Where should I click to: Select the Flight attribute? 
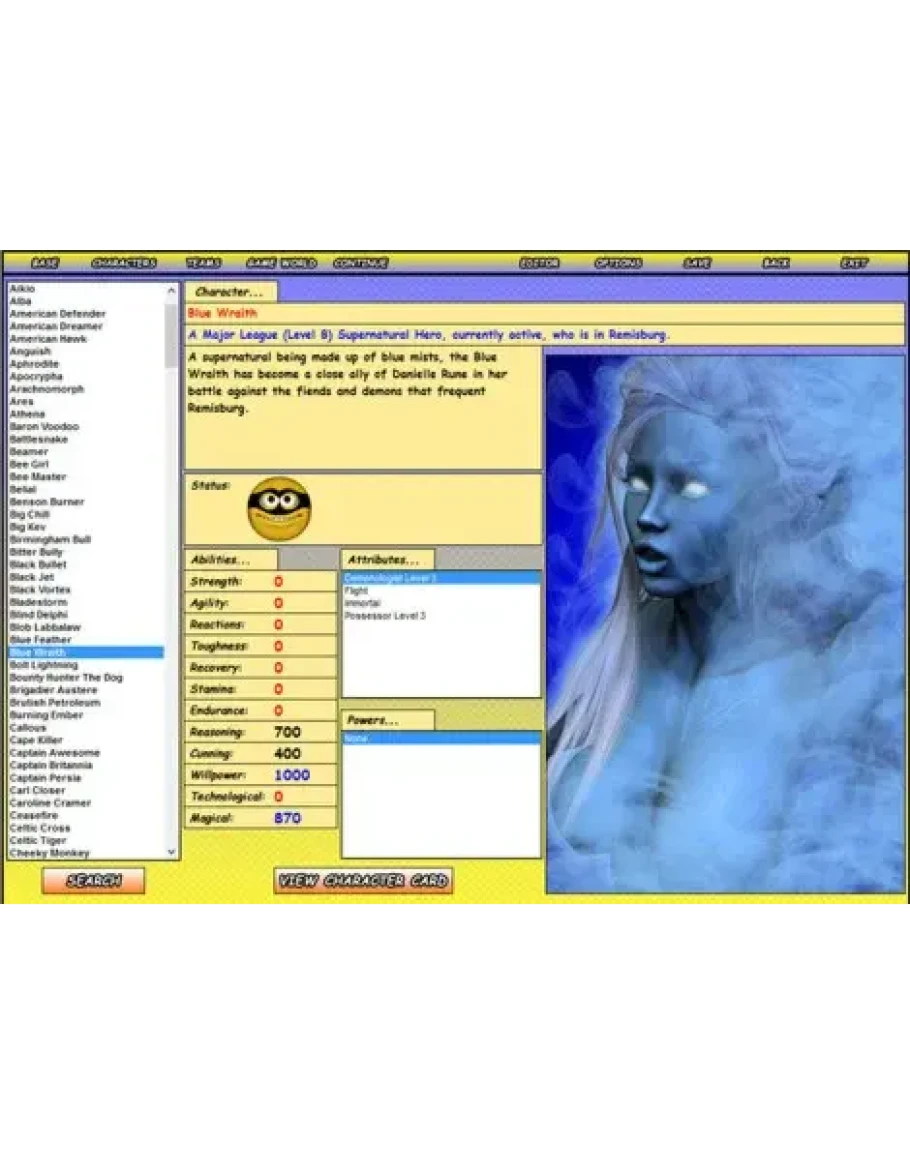click(356, 591)
